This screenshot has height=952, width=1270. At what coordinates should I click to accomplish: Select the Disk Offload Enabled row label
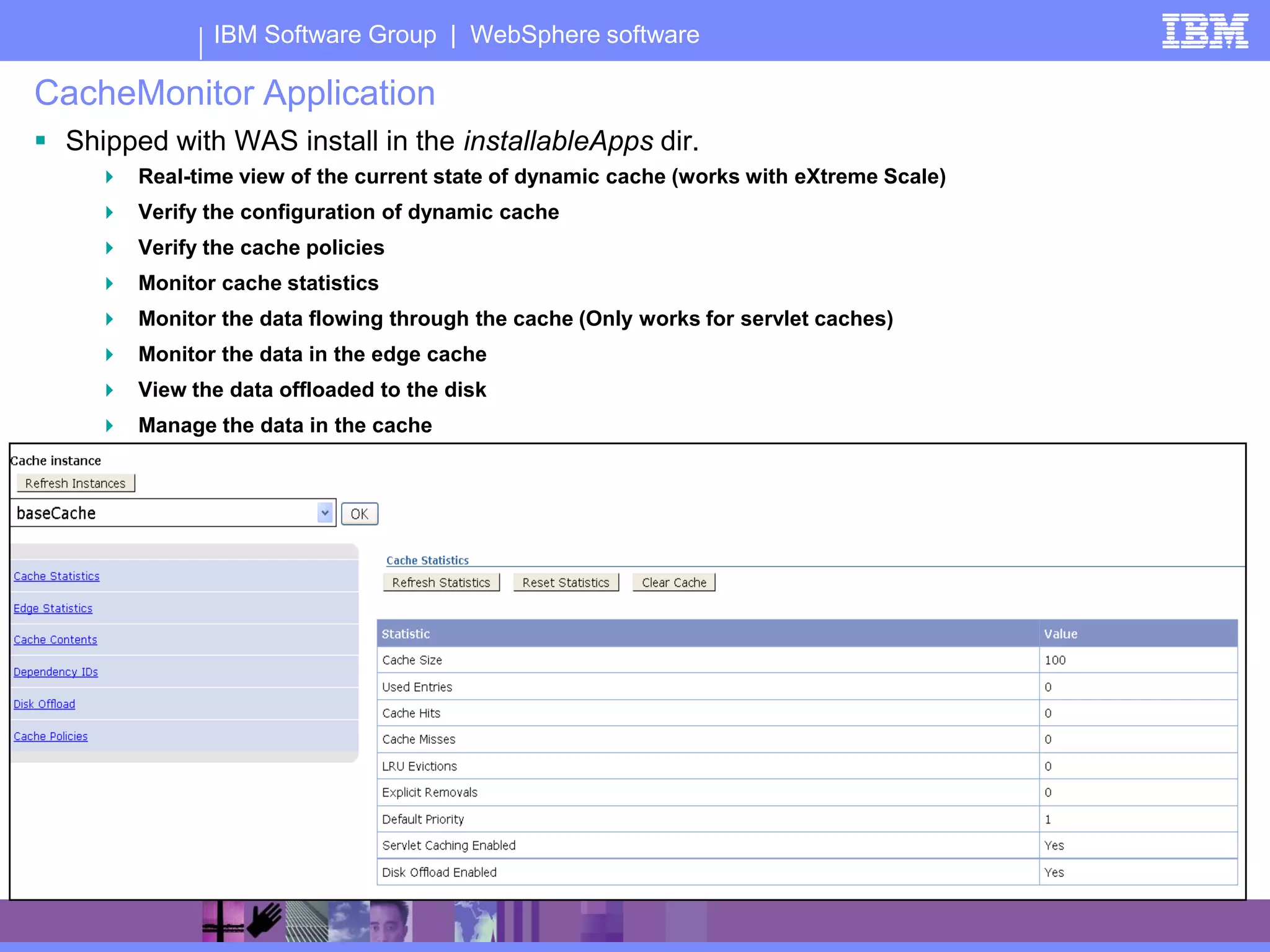[x=440, y=872]
